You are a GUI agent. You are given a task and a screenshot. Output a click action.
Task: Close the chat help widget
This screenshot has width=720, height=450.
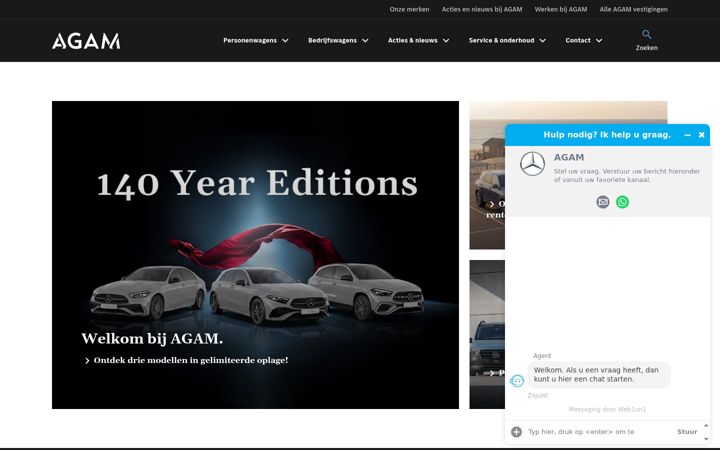702,135
